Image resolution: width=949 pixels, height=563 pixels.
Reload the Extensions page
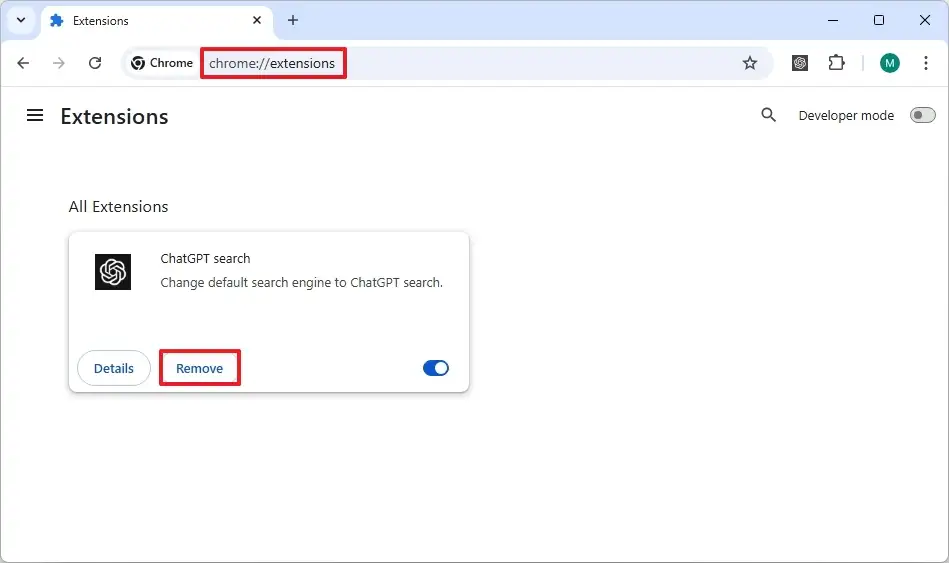pyautogui.click(x=95, y=63)
